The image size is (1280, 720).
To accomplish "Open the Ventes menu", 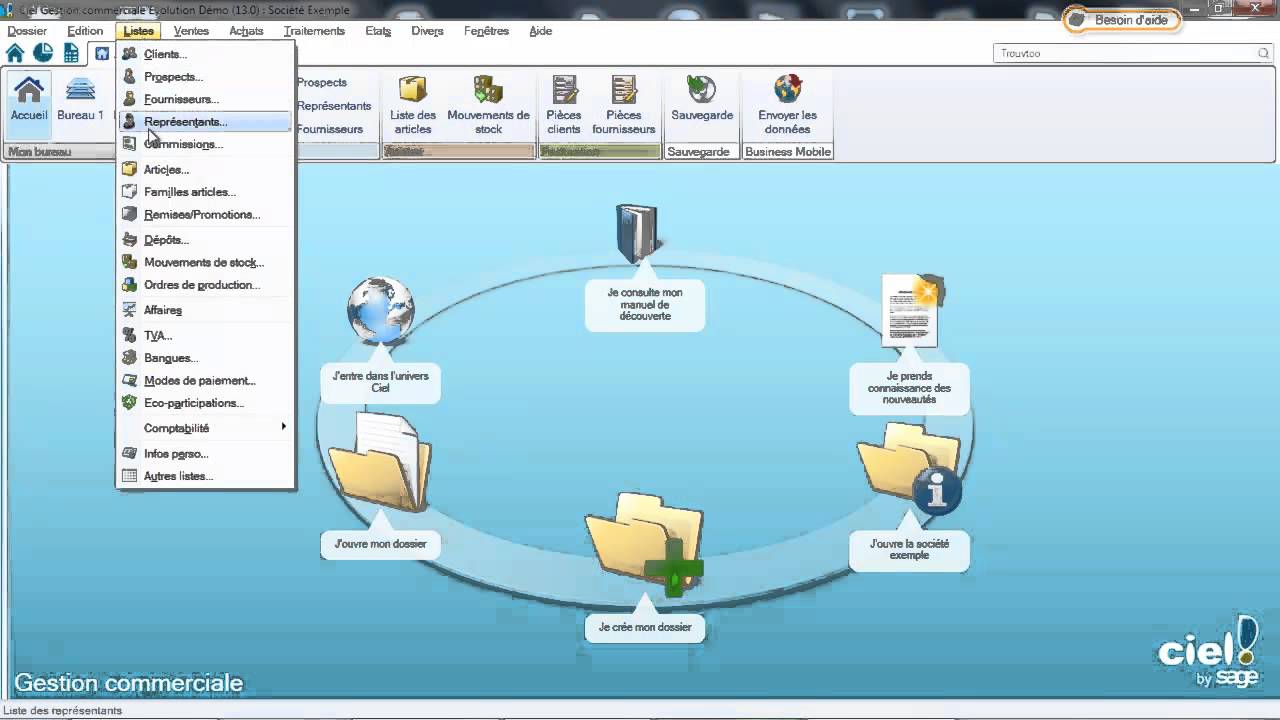I will point(191,31).
